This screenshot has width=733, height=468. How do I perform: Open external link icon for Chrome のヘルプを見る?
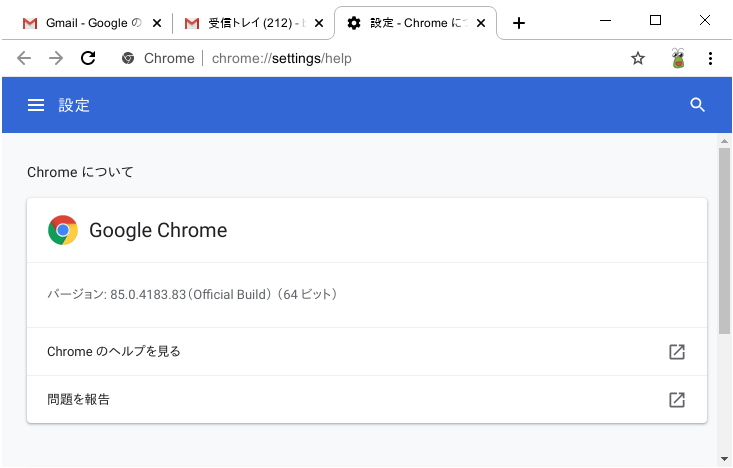677,352
